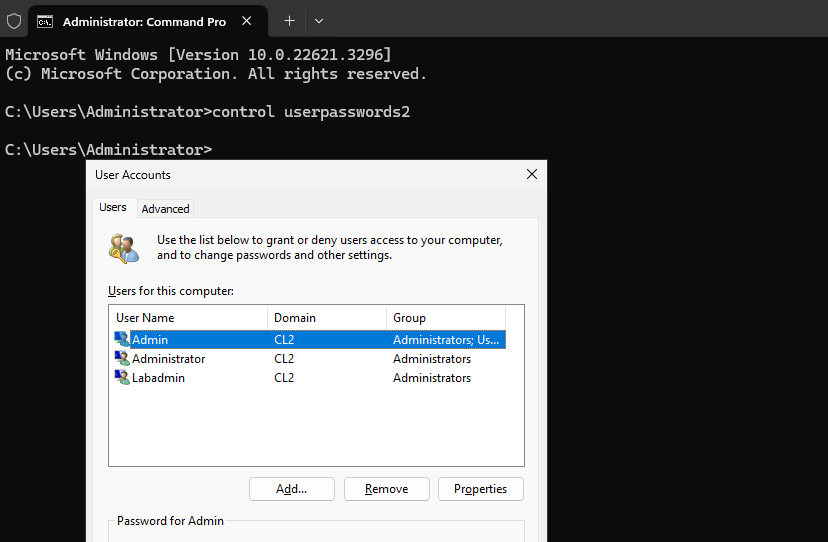Select the Labadmin user name
The height and width of the screenshot is (542, 828).
pyautogui.click(x=158, y=378)
